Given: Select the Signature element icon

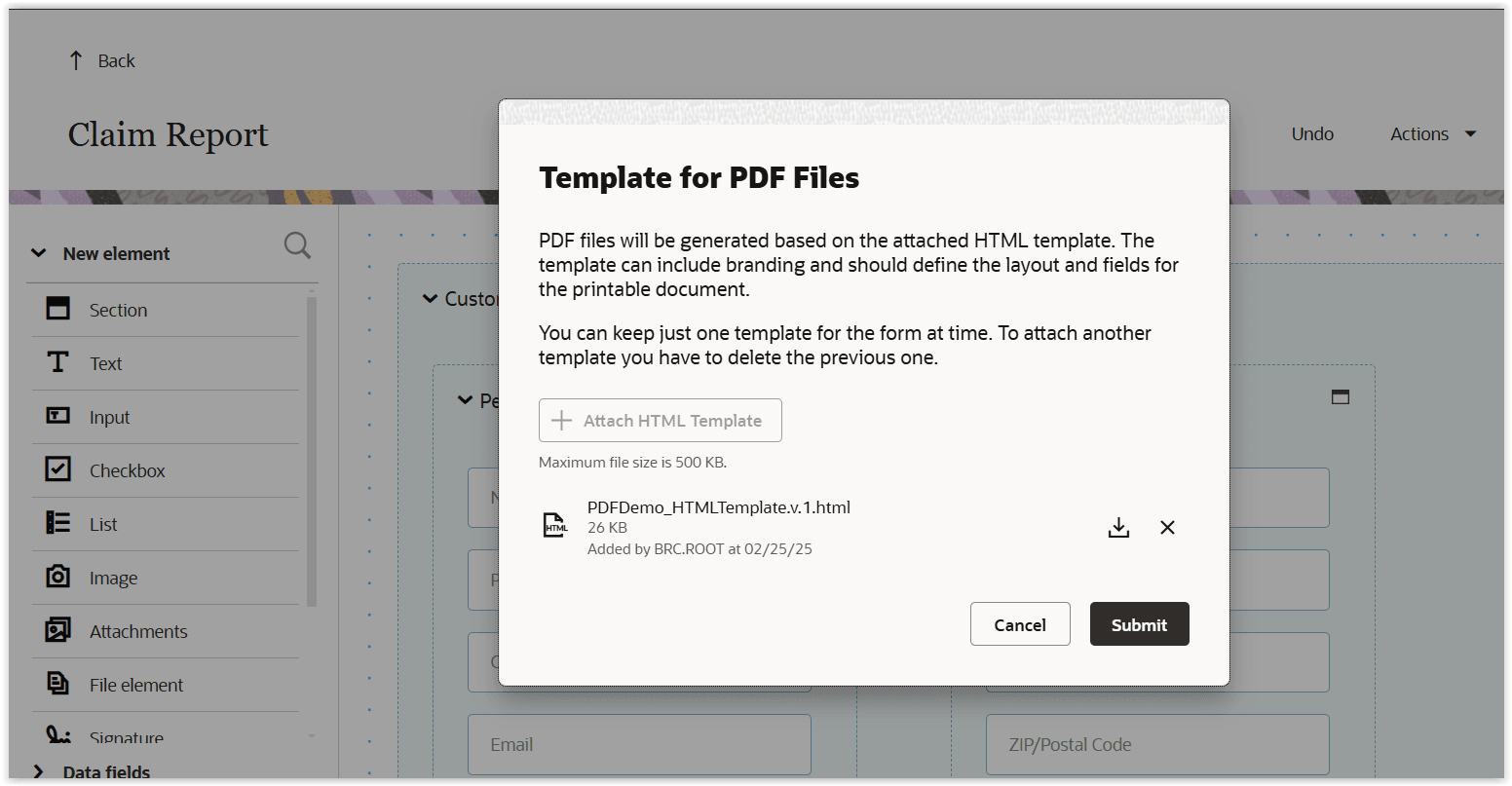Looking at the screenshot, I should pos(58,735).
